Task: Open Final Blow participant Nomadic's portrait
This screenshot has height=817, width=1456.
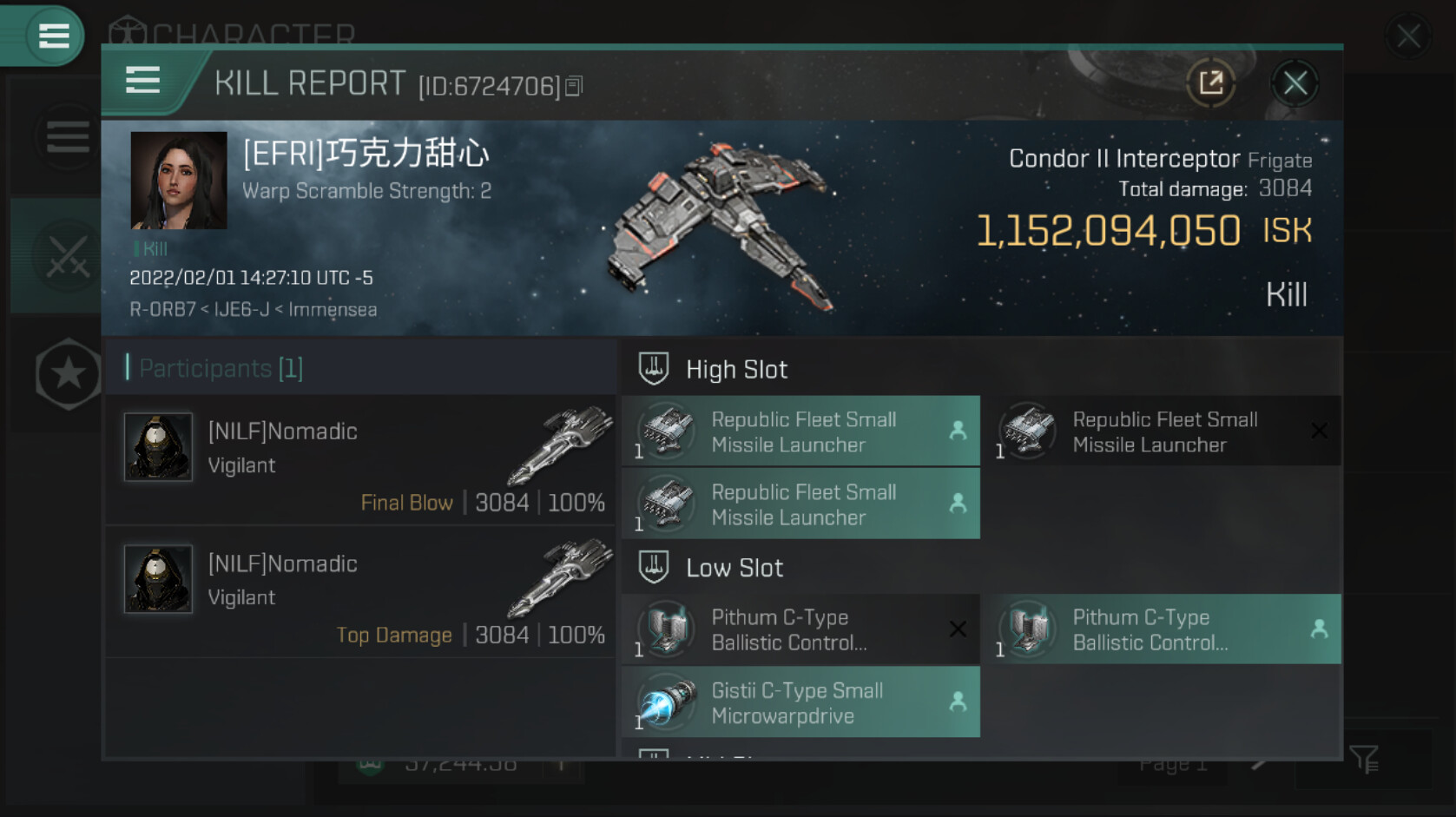Action: point(158,446)
